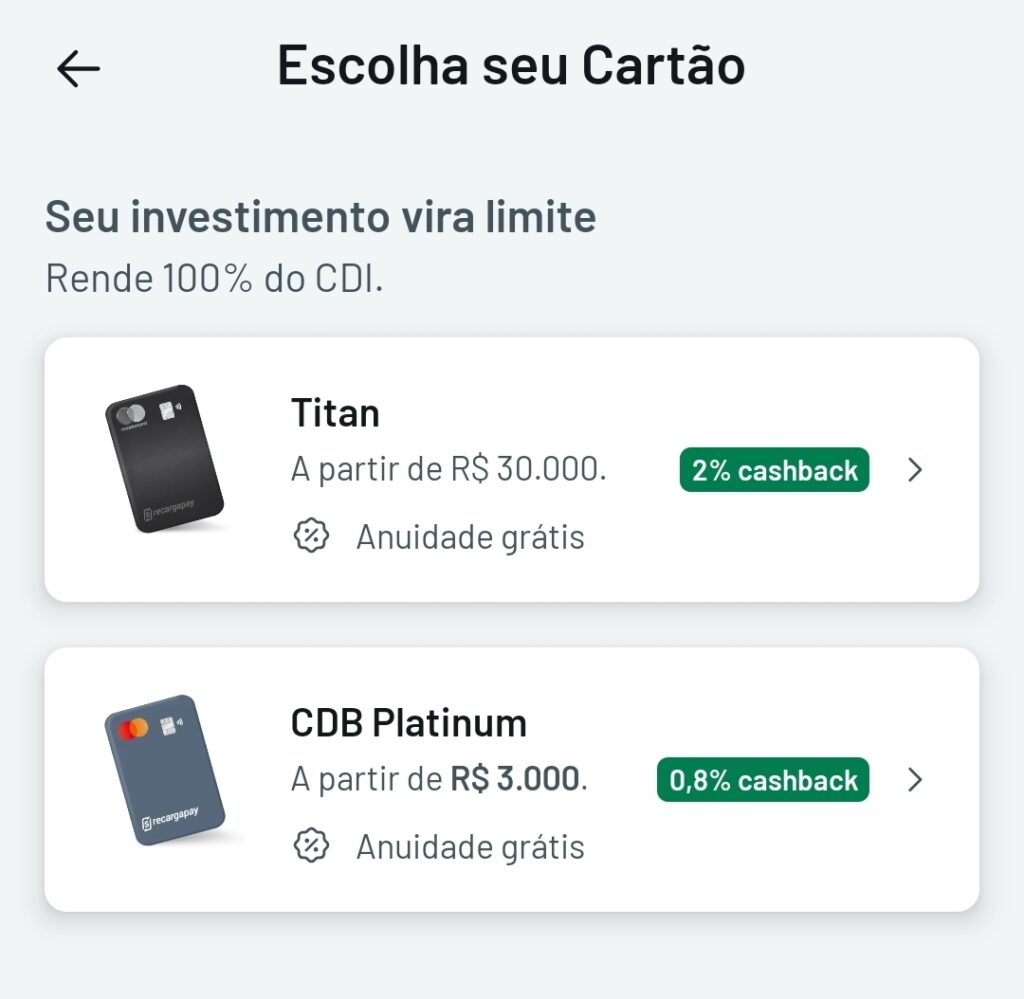Screen dimensions: 1024x999
Task: Tap Titan's "Anuidade grátis" label
Action: (x=470, y=537)
